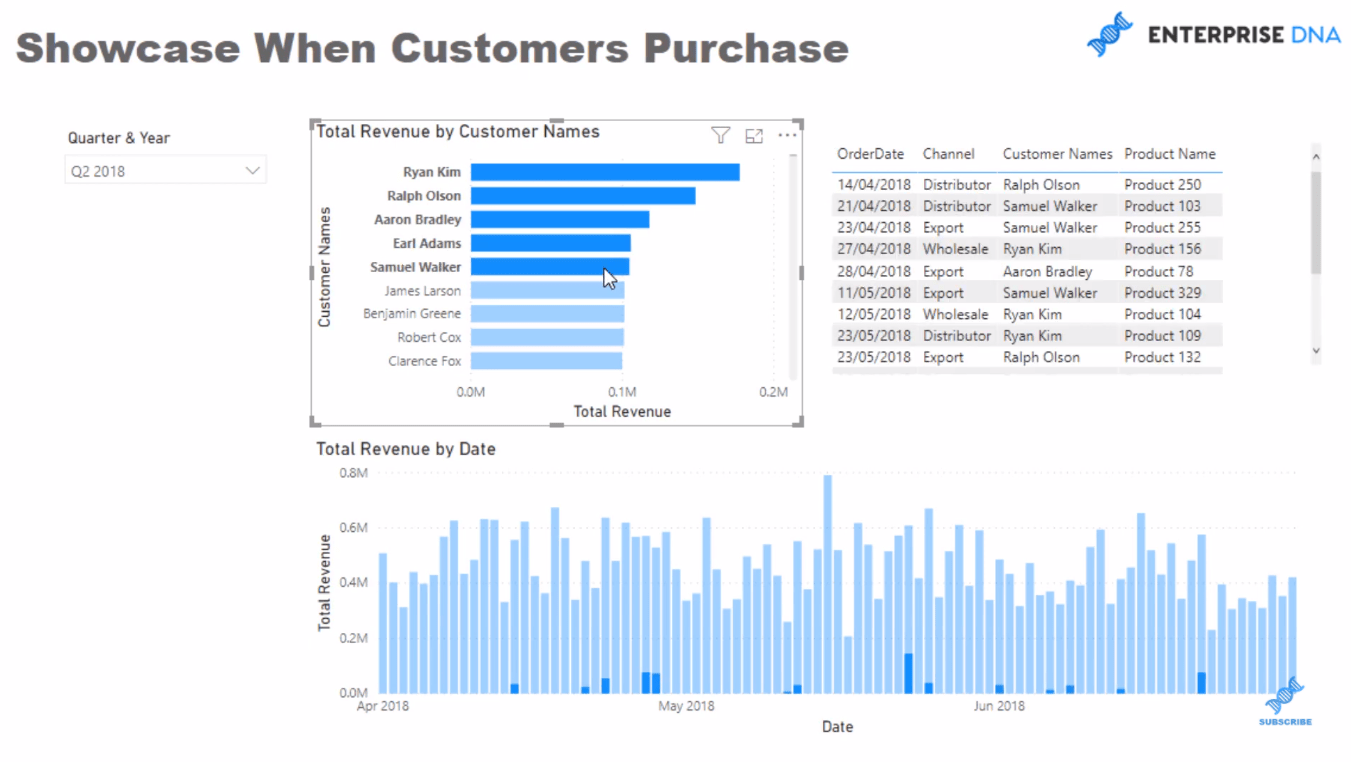This screenshot has height=762, width=1351.
Task: Open the filter icon on the revenue chart
Action: [x=720, y=135]
